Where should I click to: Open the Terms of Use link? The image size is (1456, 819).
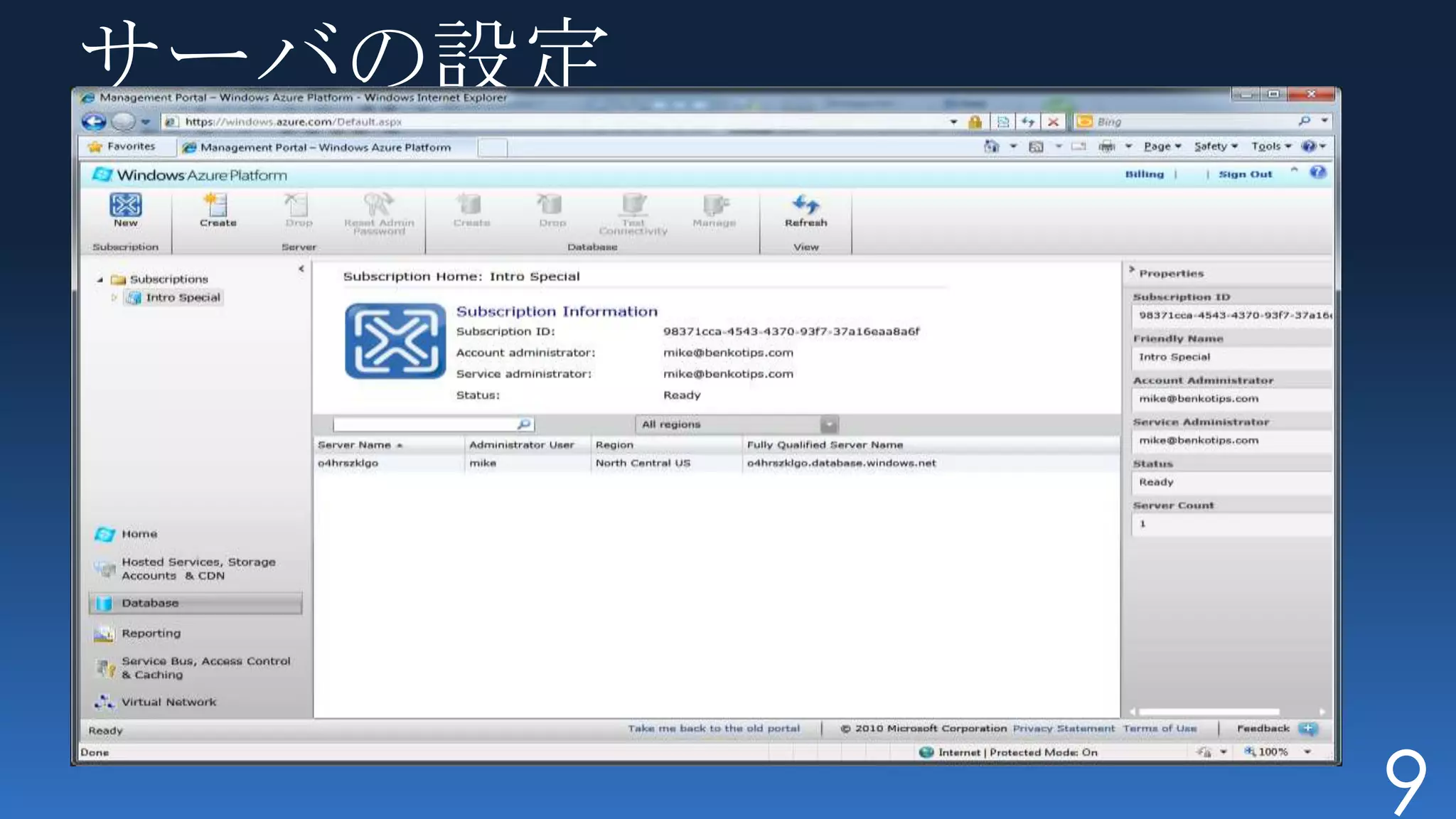[x=1160, y=729]
